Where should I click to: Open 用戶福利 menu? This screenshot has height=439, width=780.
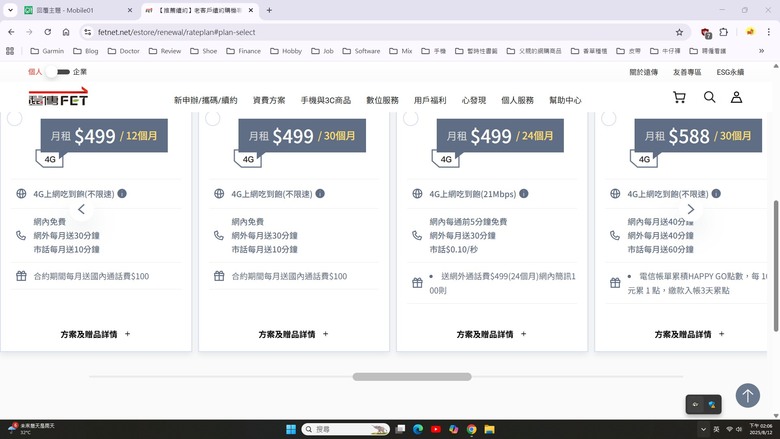tap(430, 100)
